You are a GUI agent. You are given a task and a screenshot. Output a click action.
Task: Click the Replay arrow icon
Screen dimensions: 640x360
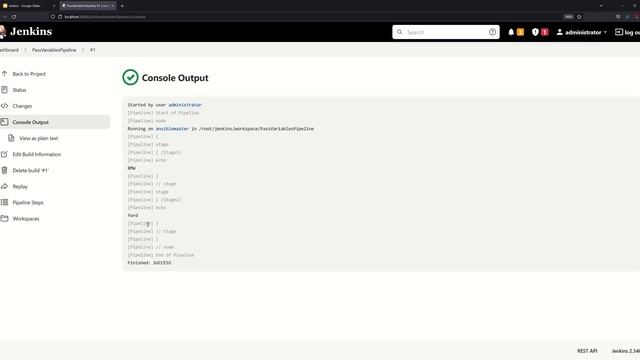4,186
